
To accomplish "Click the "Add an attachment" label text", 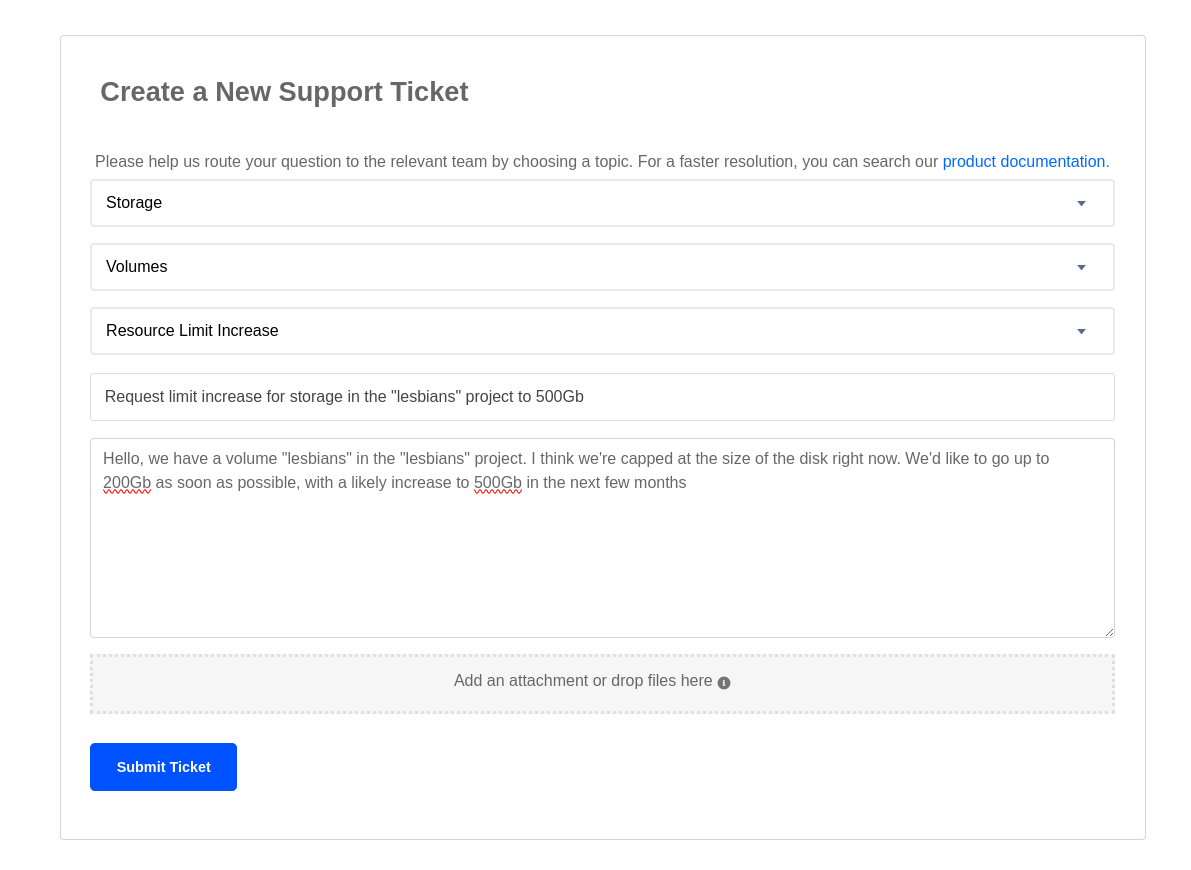I will tap(582, 681).
